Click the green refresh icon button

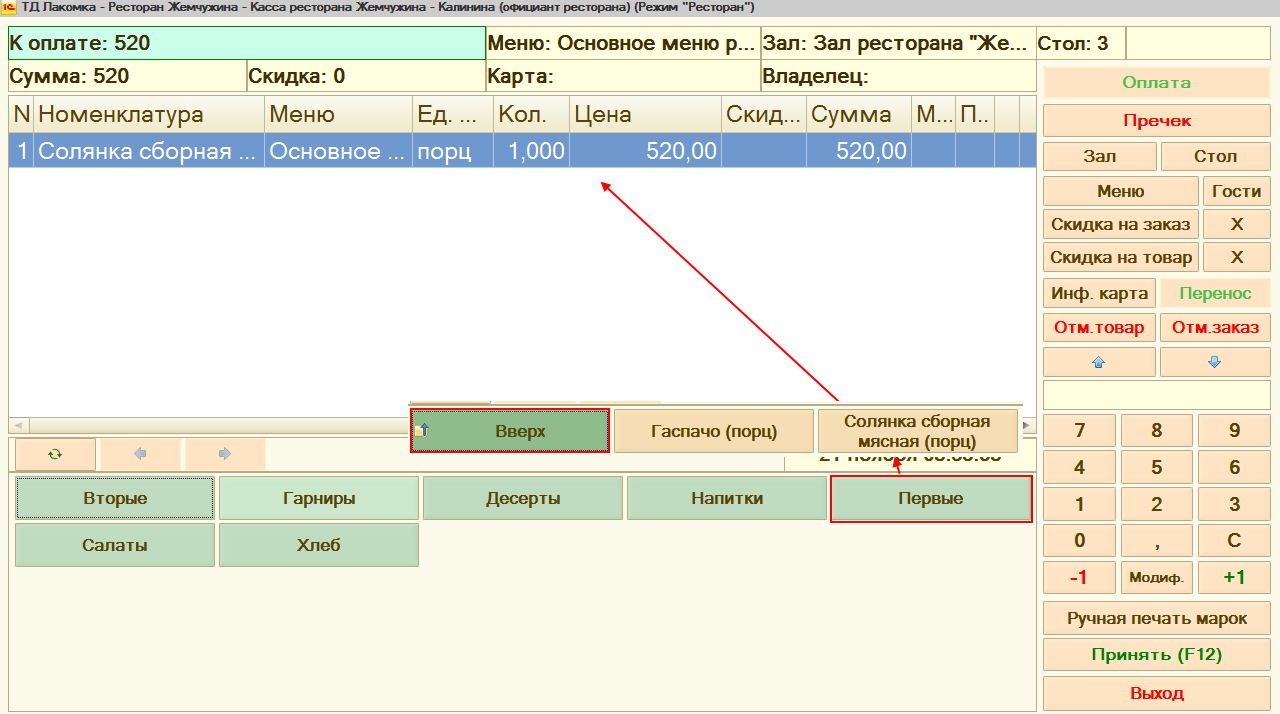(x=56, y=454)
